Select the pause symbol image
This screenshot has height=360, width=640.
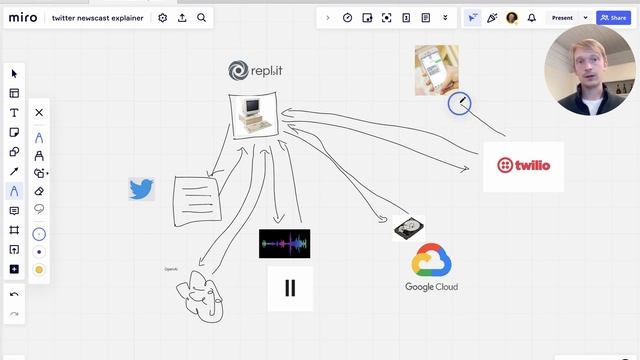(x=290, y=289)
